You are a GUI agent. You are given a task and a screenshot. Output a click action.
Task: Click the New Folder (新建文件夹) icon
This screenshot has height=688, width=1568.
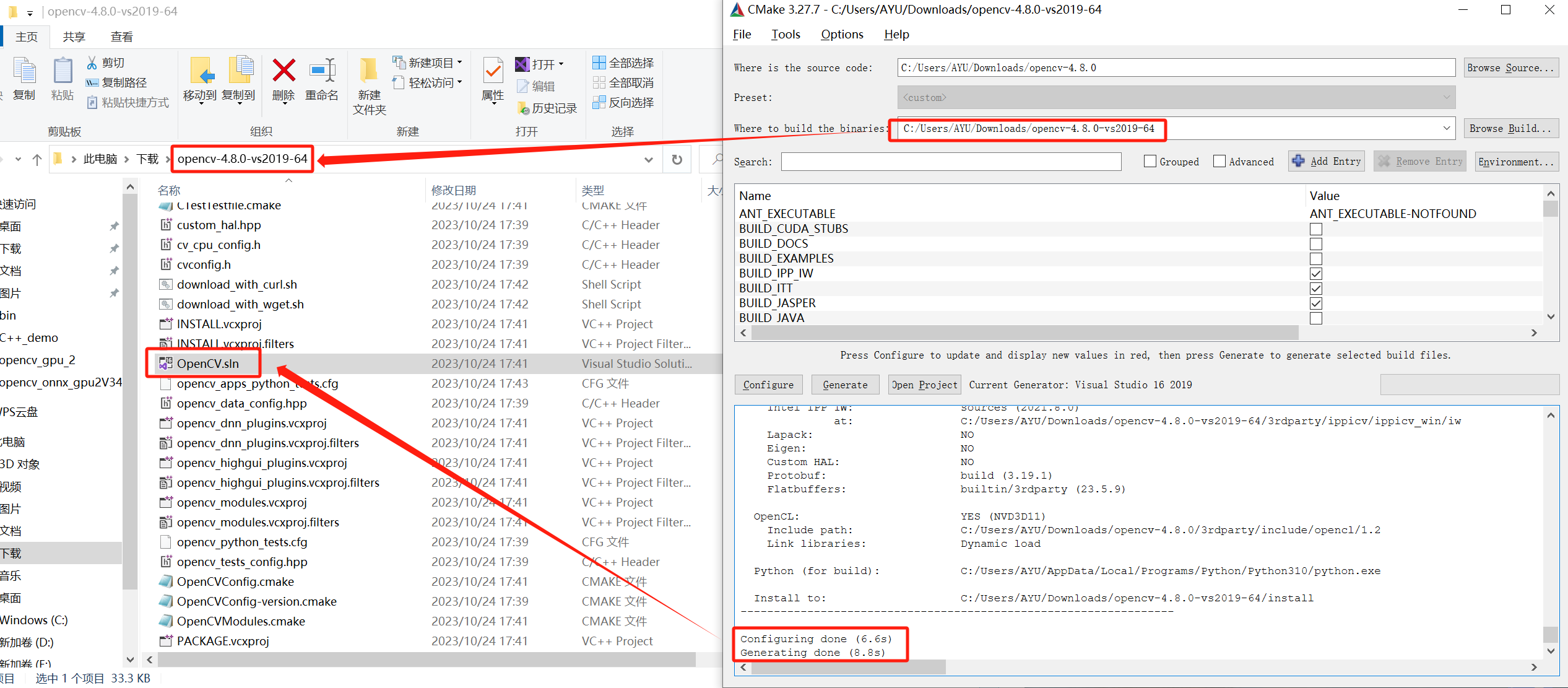click(x=369, y=71)
